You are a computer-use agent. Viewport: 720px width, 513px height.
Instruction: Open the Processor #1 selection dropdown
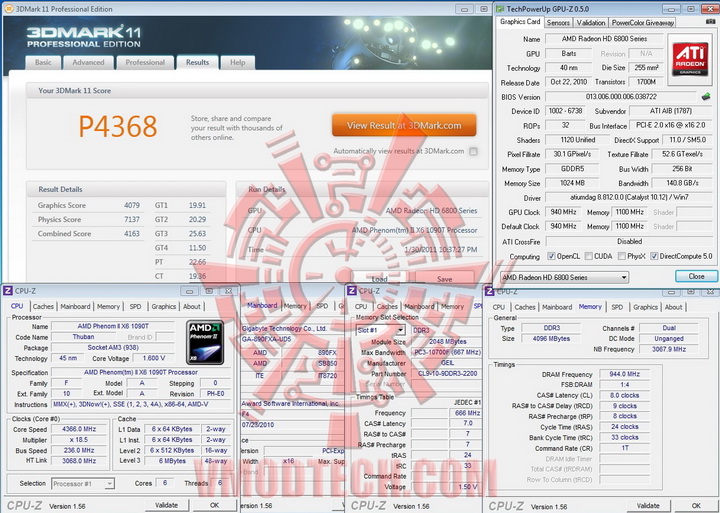coord(83,484)
